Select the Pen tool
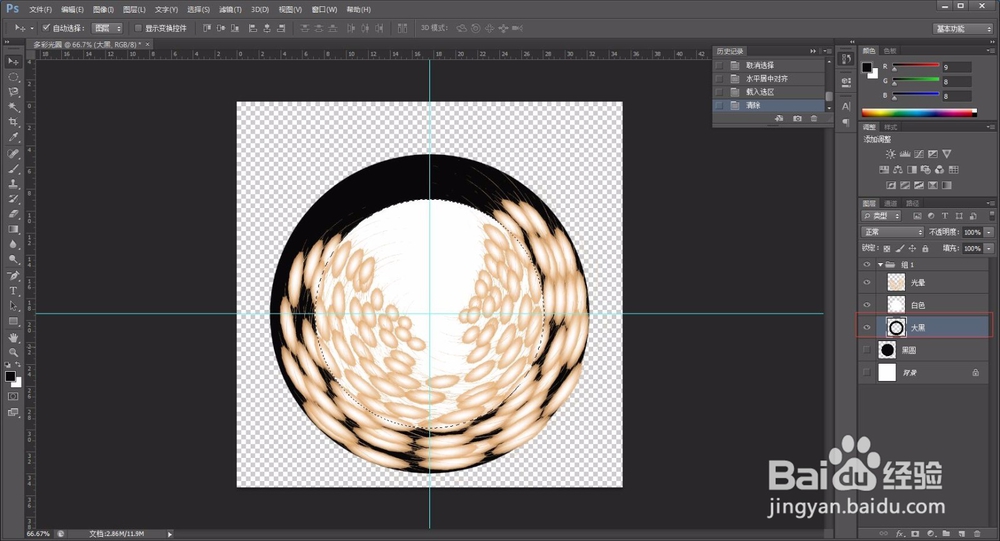The height and width of the screenshot is (541, 1000). tap(13, 276)
